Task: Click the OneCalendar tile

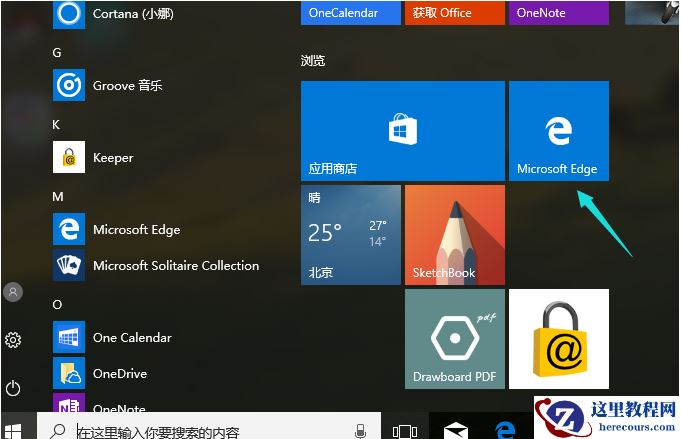Action: tap(350, 13)
